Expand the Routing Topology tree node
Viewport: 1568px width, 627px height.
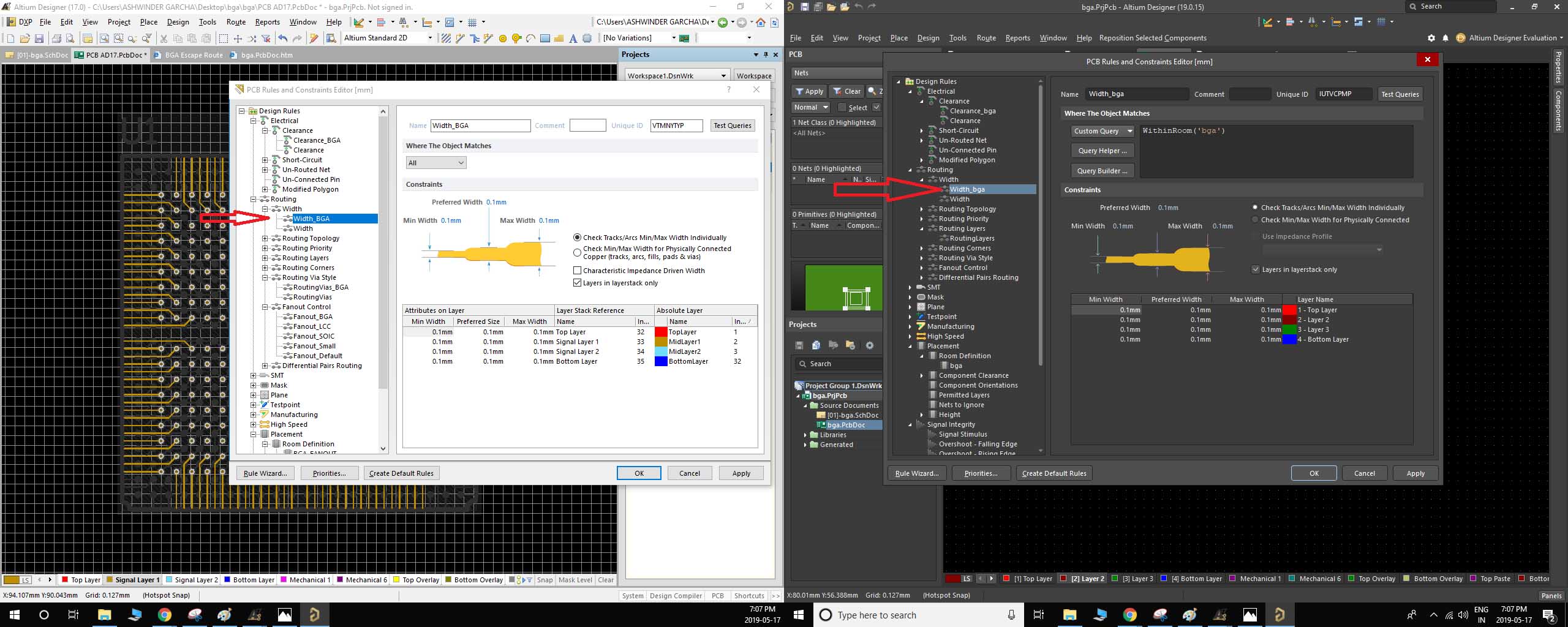[265, 238]
